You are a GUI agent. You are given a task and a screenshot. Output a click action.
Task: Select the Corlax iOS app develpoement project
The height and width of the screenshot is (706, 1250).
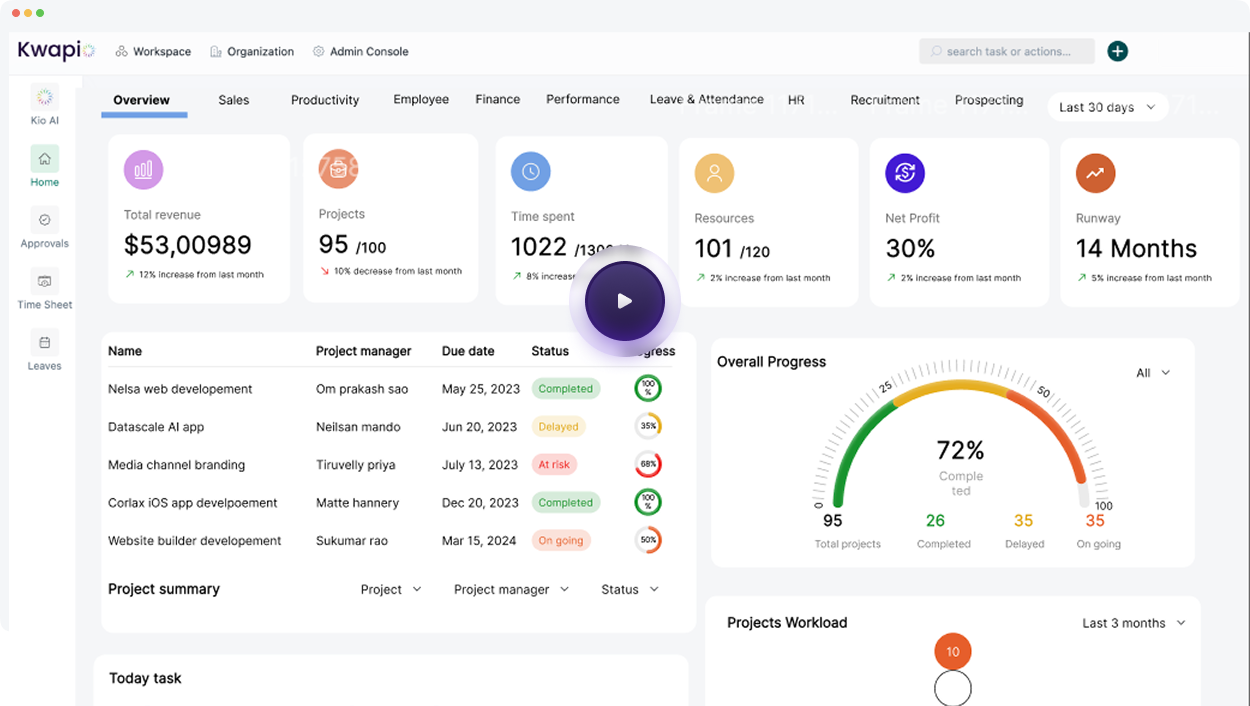tap(193, 503)
